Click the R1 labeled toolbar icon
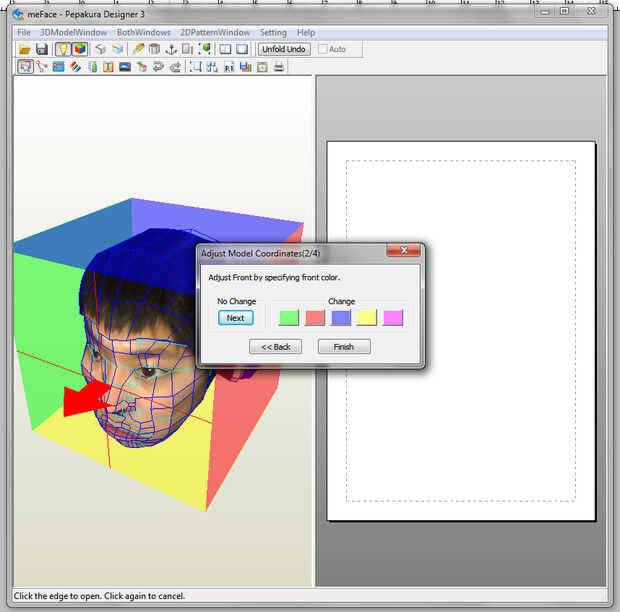The image size is (620, 612). [x=229, y=67]
